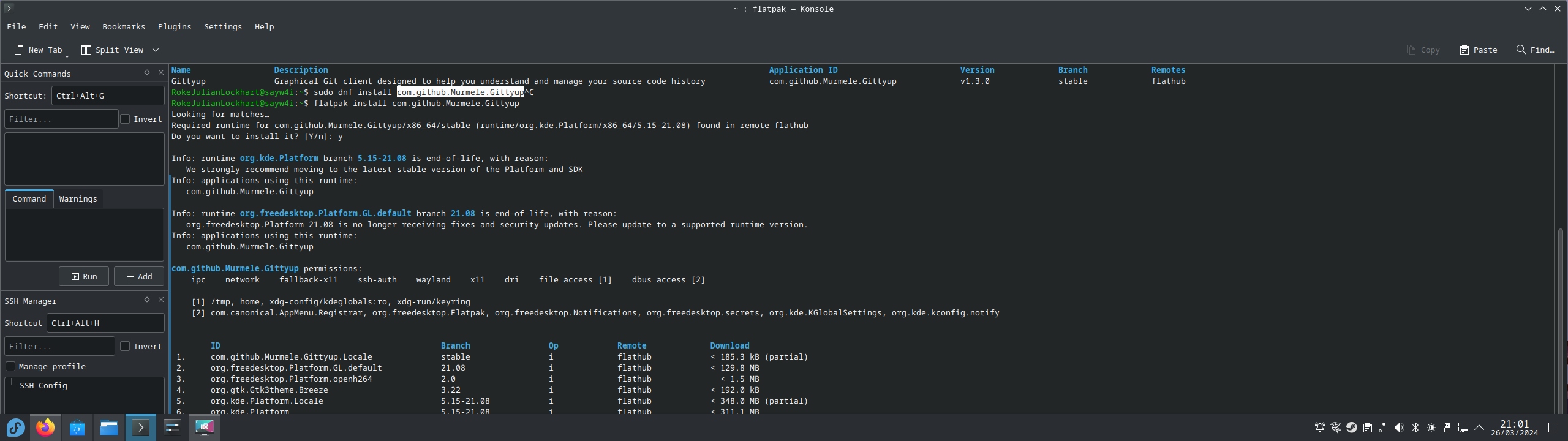
Task: Open System Settings from the taskbar
Action: click(173, 428)
